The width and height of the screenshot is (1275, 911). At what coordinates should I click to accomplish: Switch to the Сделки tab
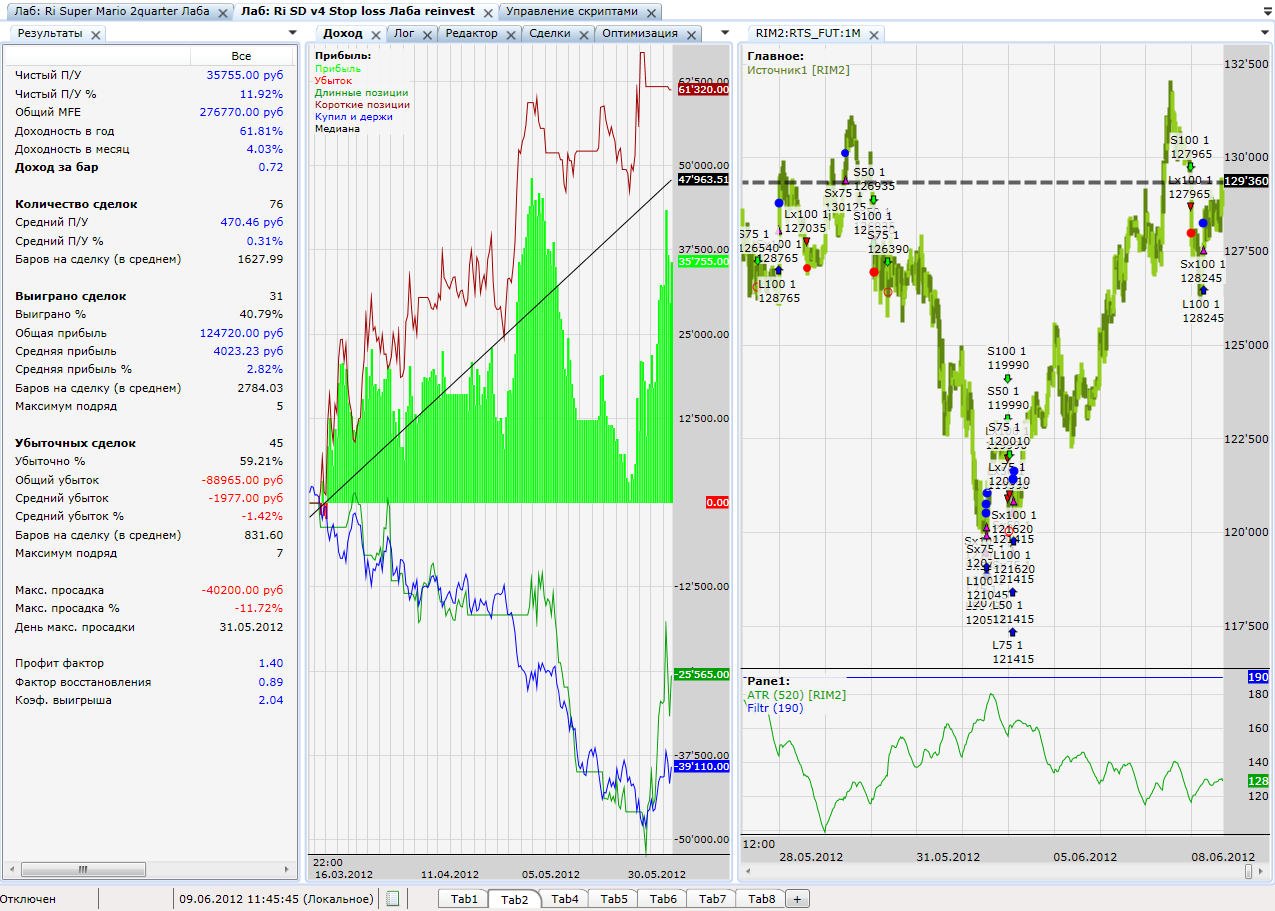pyautogui.click(x=550, y=33)
